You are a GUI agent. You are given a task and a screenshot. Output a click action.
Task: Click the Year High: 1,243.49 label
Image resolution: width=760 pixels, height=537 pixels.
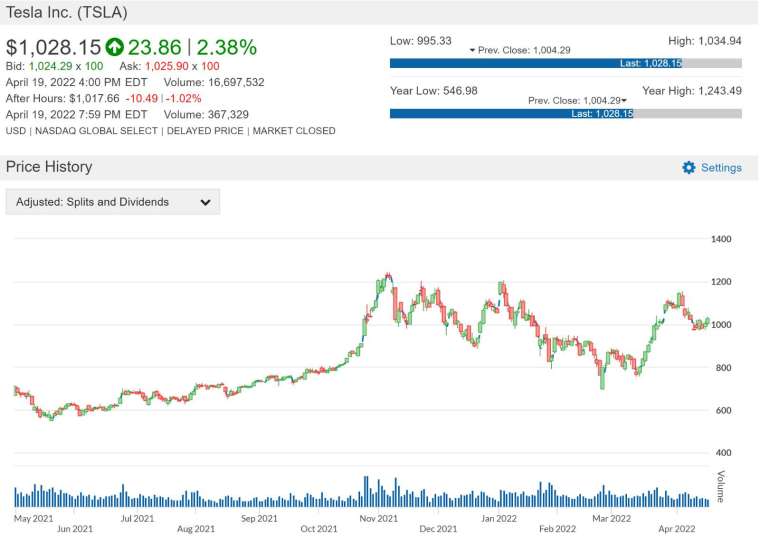(692, 91)
